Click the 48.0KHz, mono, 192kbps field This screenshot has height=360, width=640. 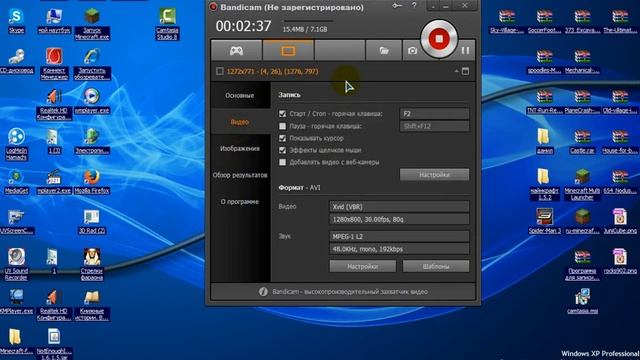[x=399, y=249]
